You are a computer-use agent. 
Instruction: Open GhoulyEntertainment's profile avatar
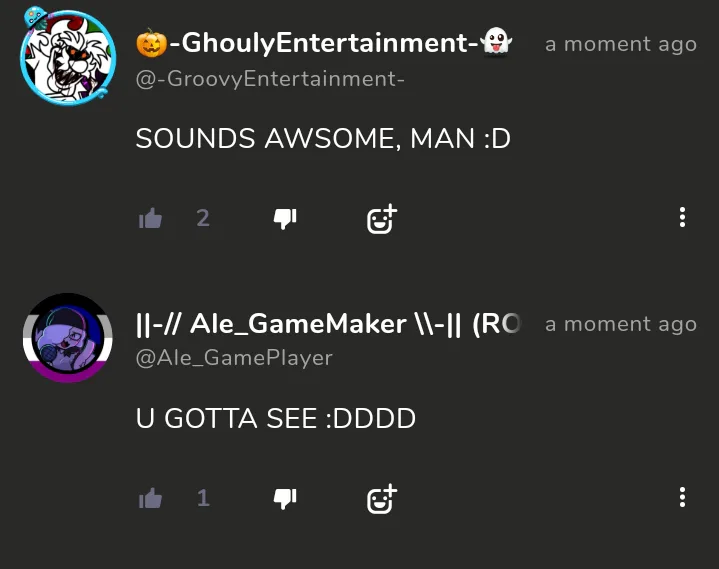(67, 56)
